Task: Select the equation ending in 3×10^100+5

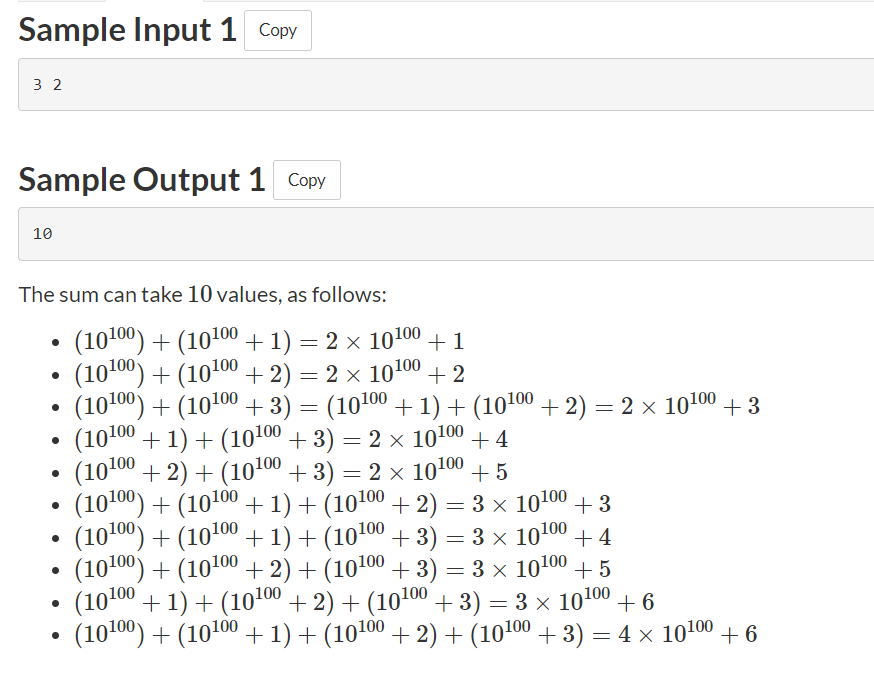Action: 343,568
